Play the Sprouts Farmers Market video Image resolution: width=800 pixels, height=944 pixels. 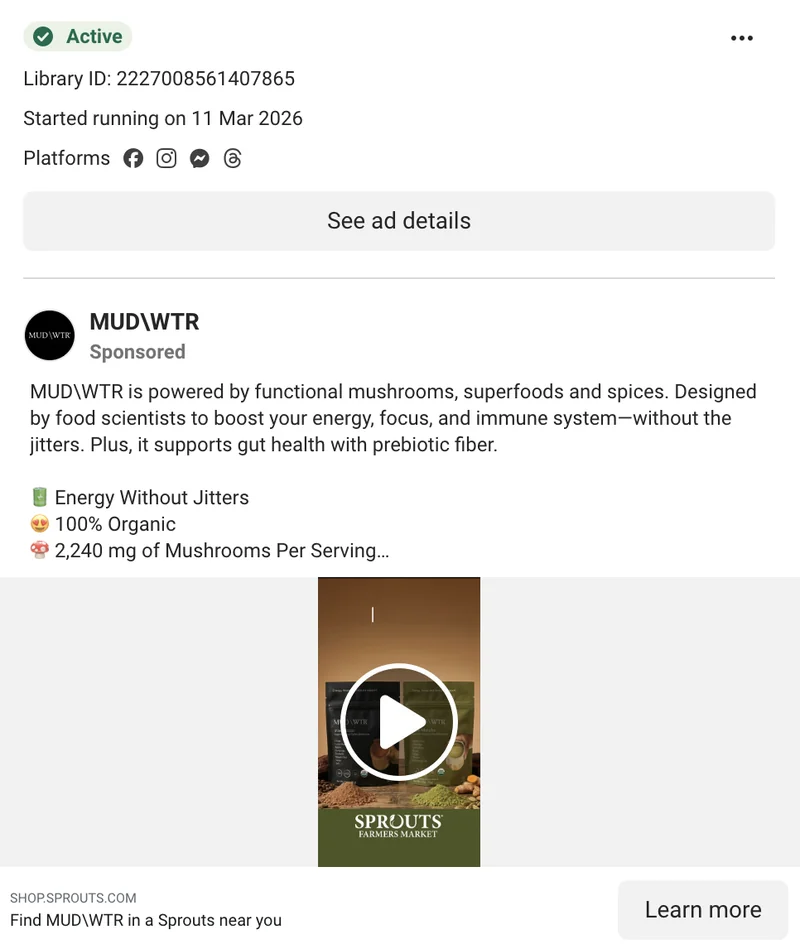(x=399, y=721)
